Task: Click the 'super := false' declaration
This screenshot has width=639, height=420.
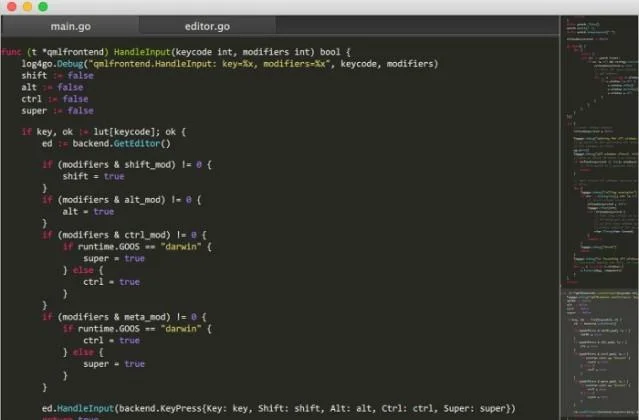Action: [57, 111]
